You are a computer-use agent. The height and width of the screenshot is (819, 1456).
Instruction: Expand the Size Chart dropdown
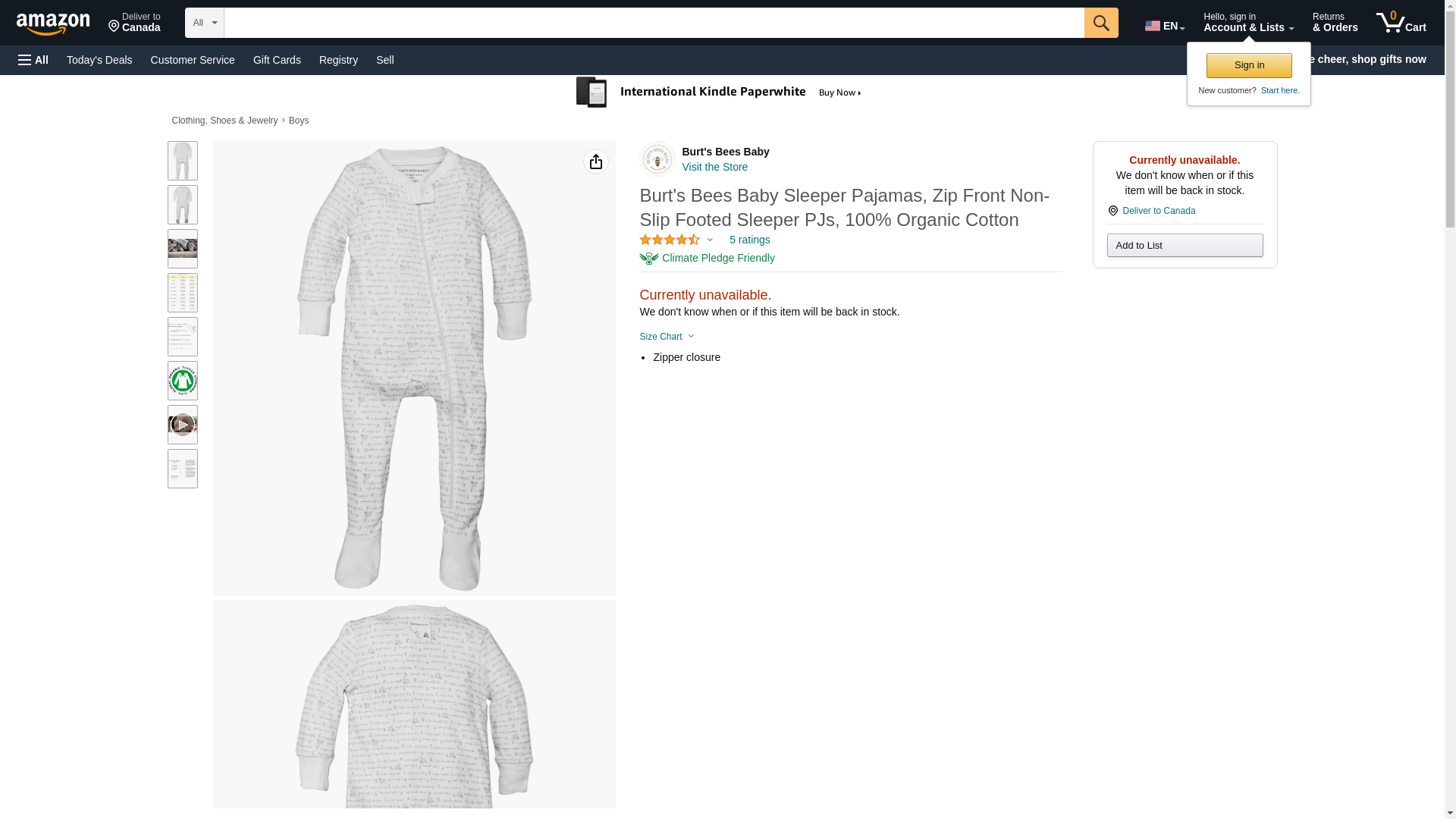667,337
